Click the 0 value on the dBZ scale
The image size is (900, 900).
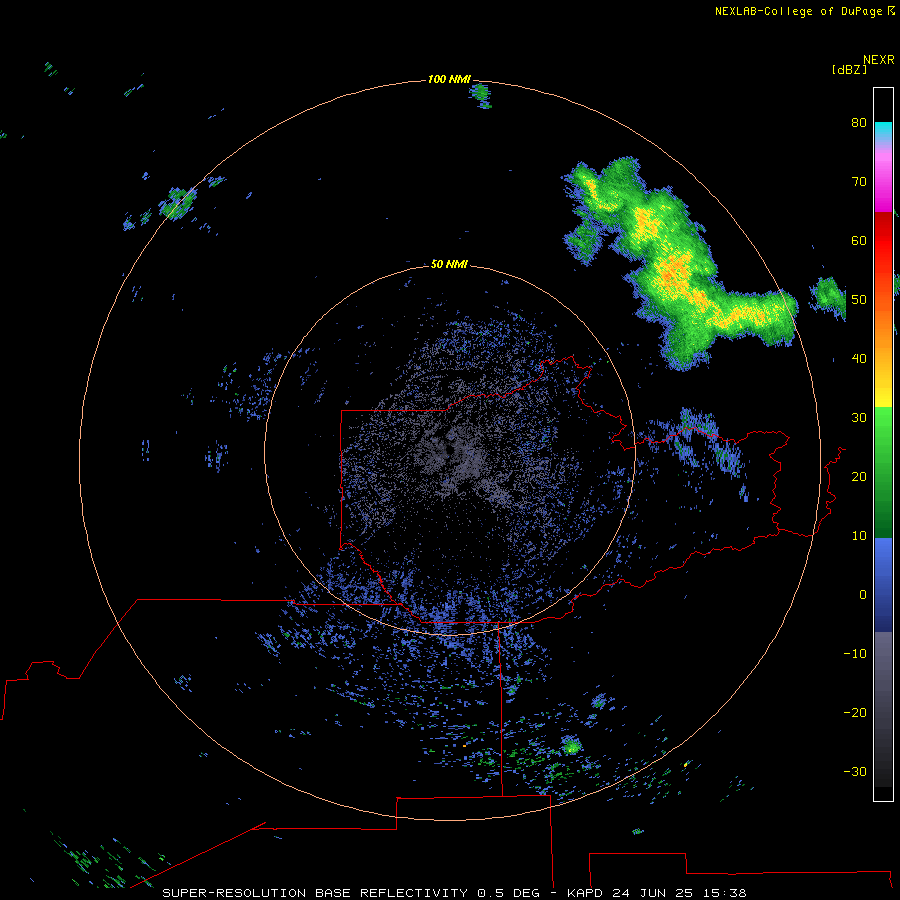point(863,595)
